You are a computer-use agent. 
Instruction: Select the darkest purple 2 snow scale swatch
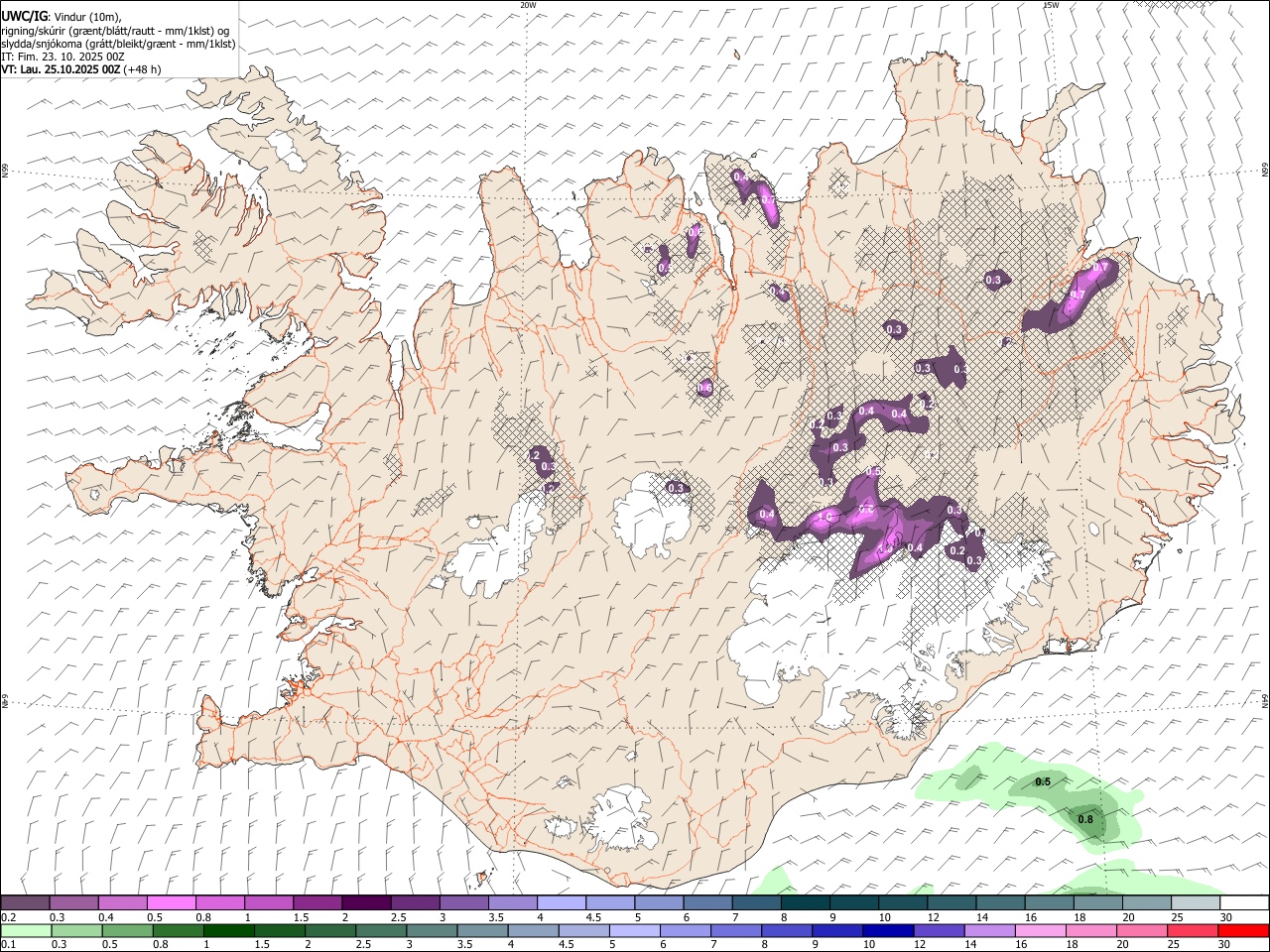pyautogui.click(x=366, y=903)
